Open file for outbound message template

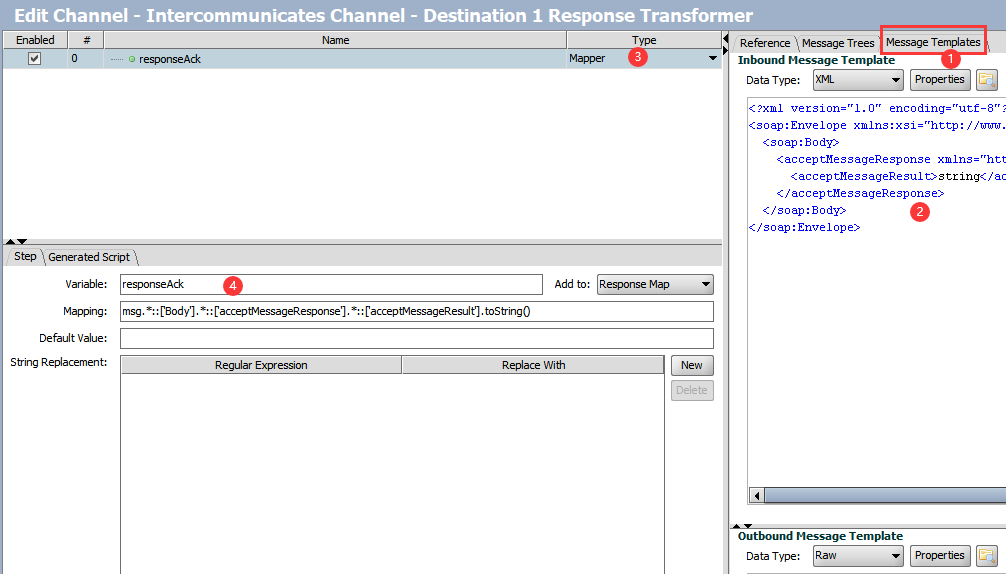click(986, 555)
